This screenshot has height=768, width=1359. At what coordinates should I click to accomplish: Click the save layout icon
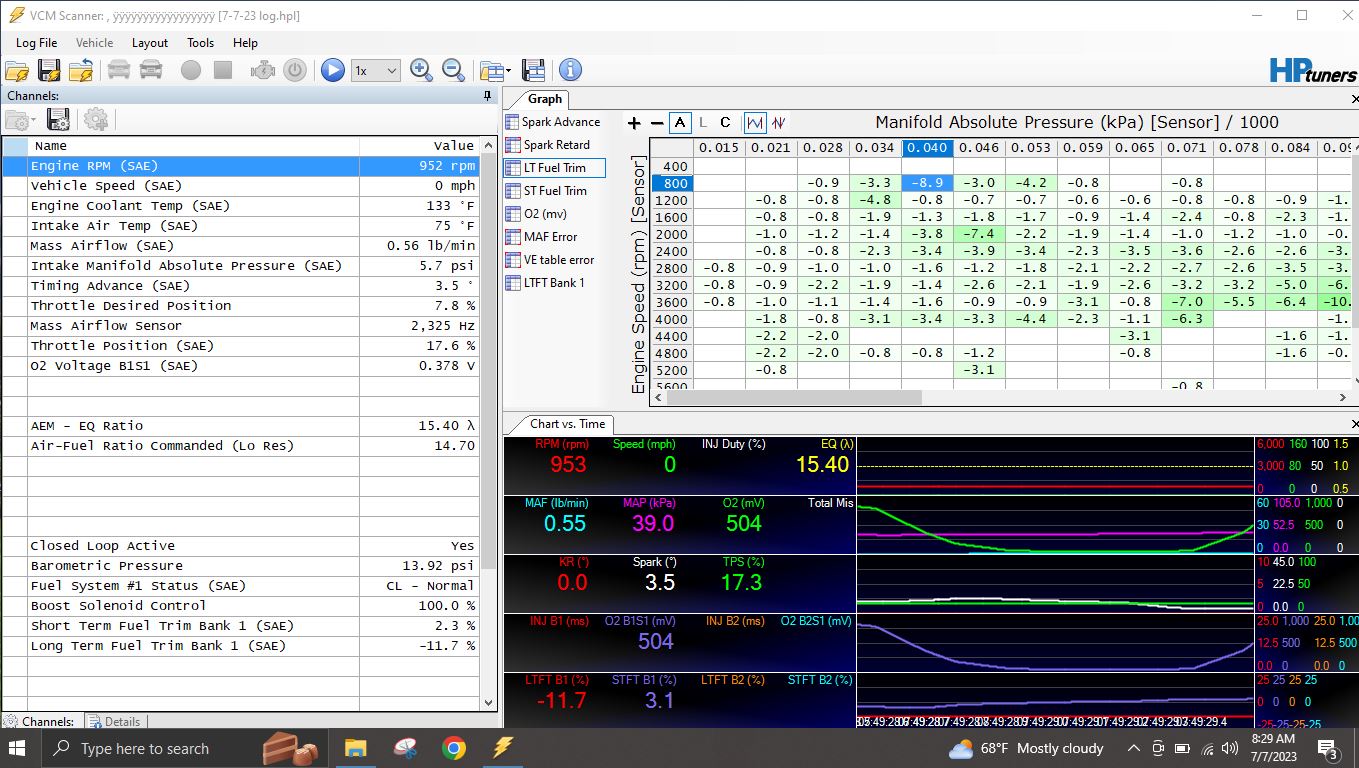pyautogui.click(x=534, y=70)
